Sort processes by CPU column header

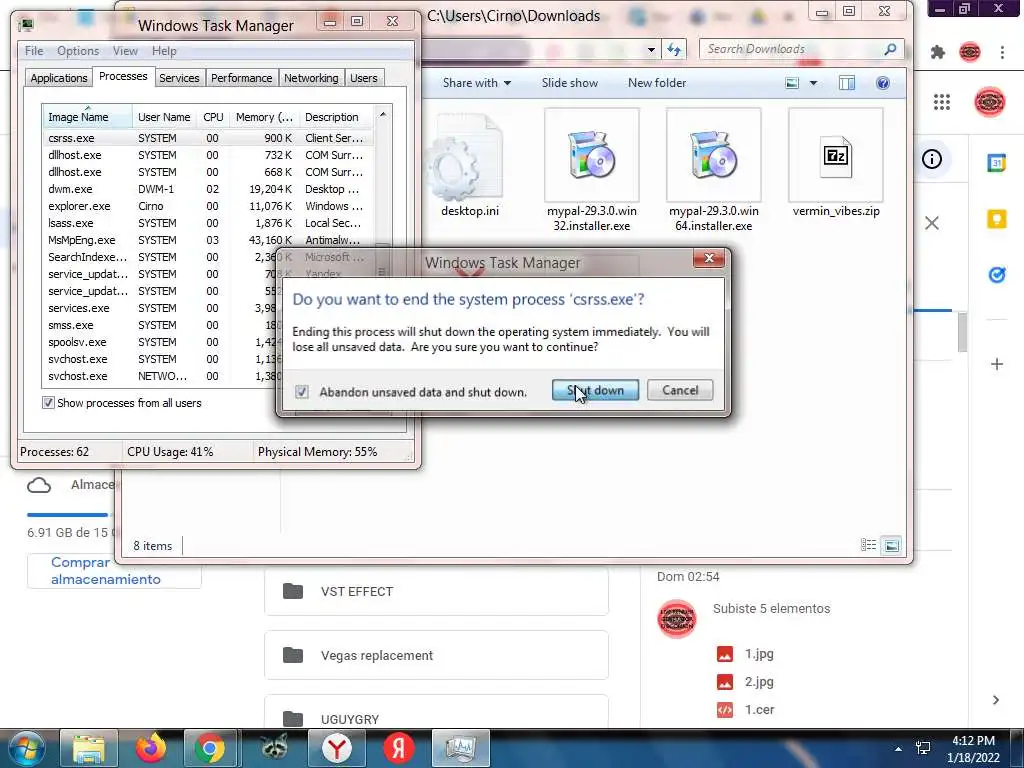(x=213, y=117)
